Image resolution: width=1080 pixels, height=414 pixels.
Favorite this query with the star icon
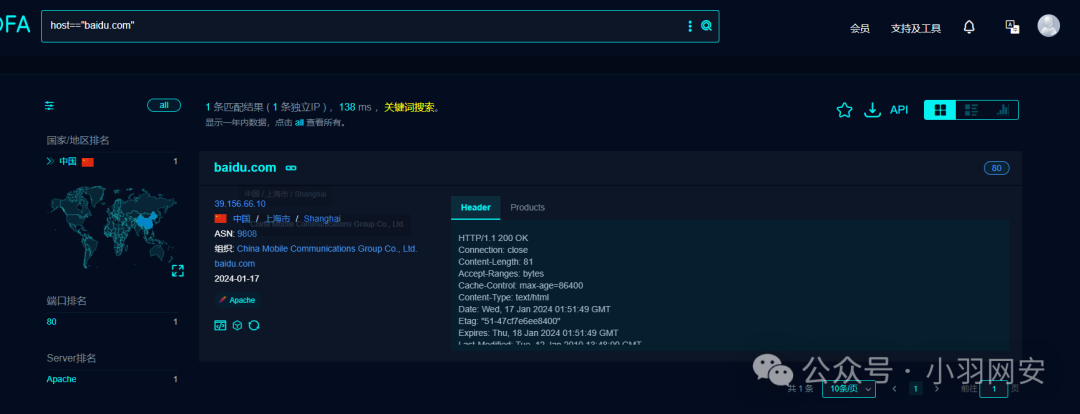(x=844, y=110)
